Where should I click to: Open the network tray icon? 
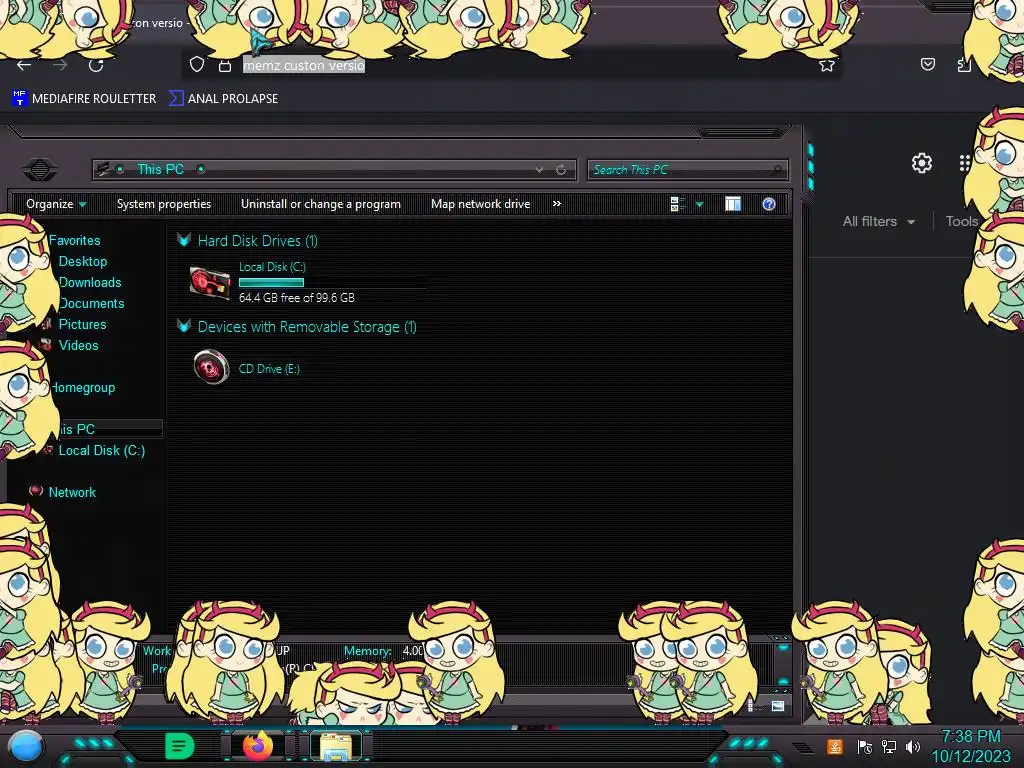[888, 746]
